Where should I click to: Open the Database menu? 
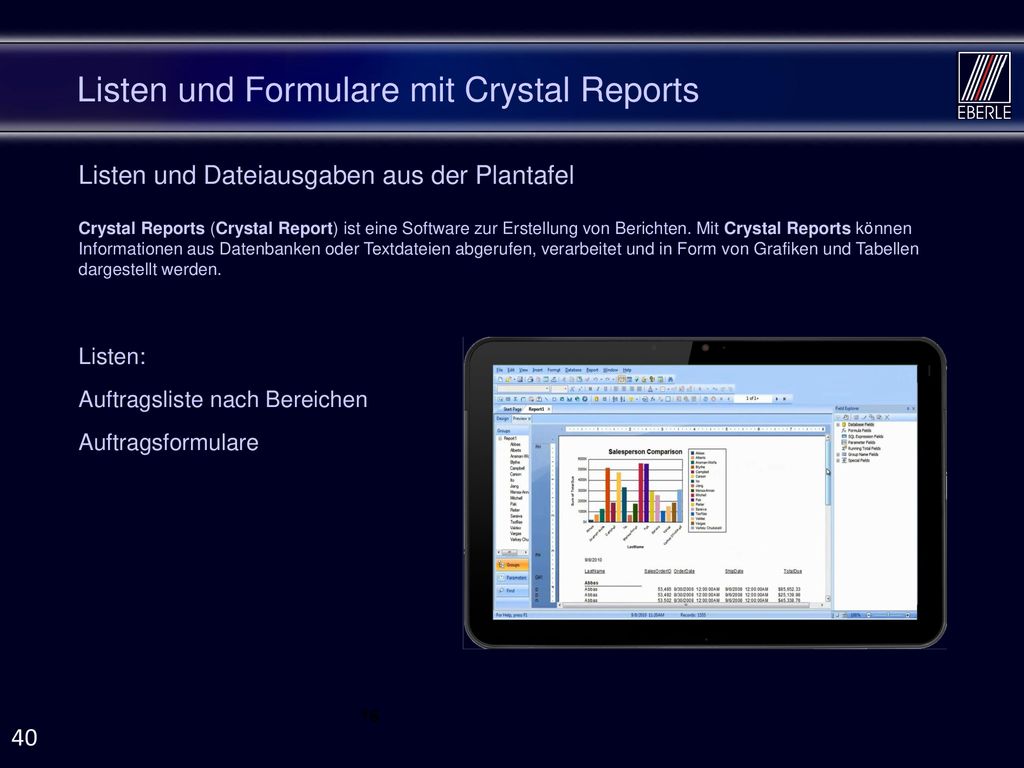(x=573, y=370)
